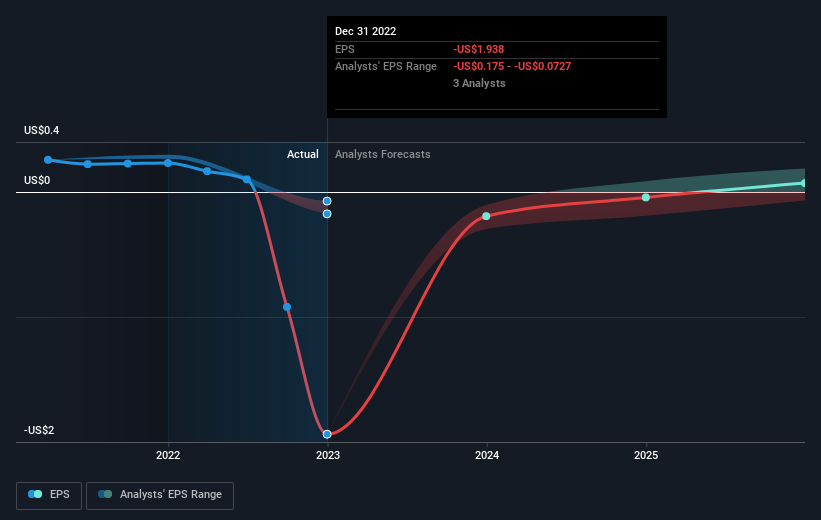
Task: Select the EPS data point at 2023
Action: 327,434
